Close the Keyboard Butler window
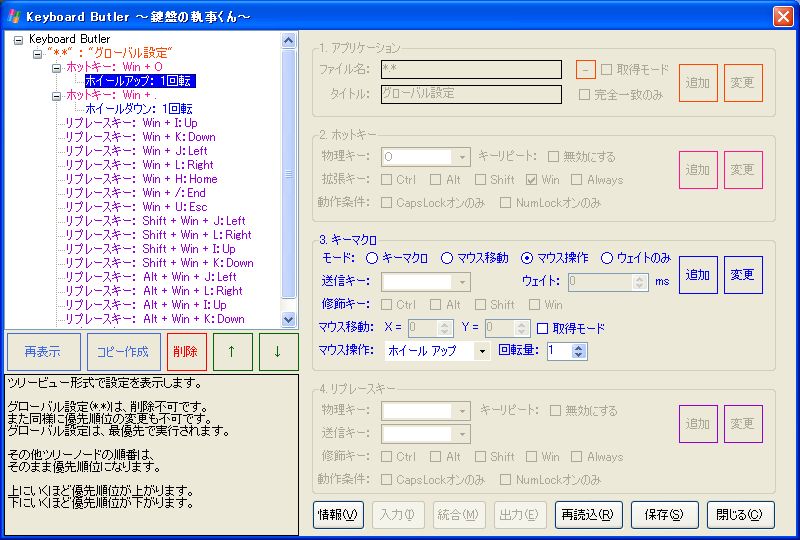The height and width of the screenshot is (540, 800). pos(783,16)
